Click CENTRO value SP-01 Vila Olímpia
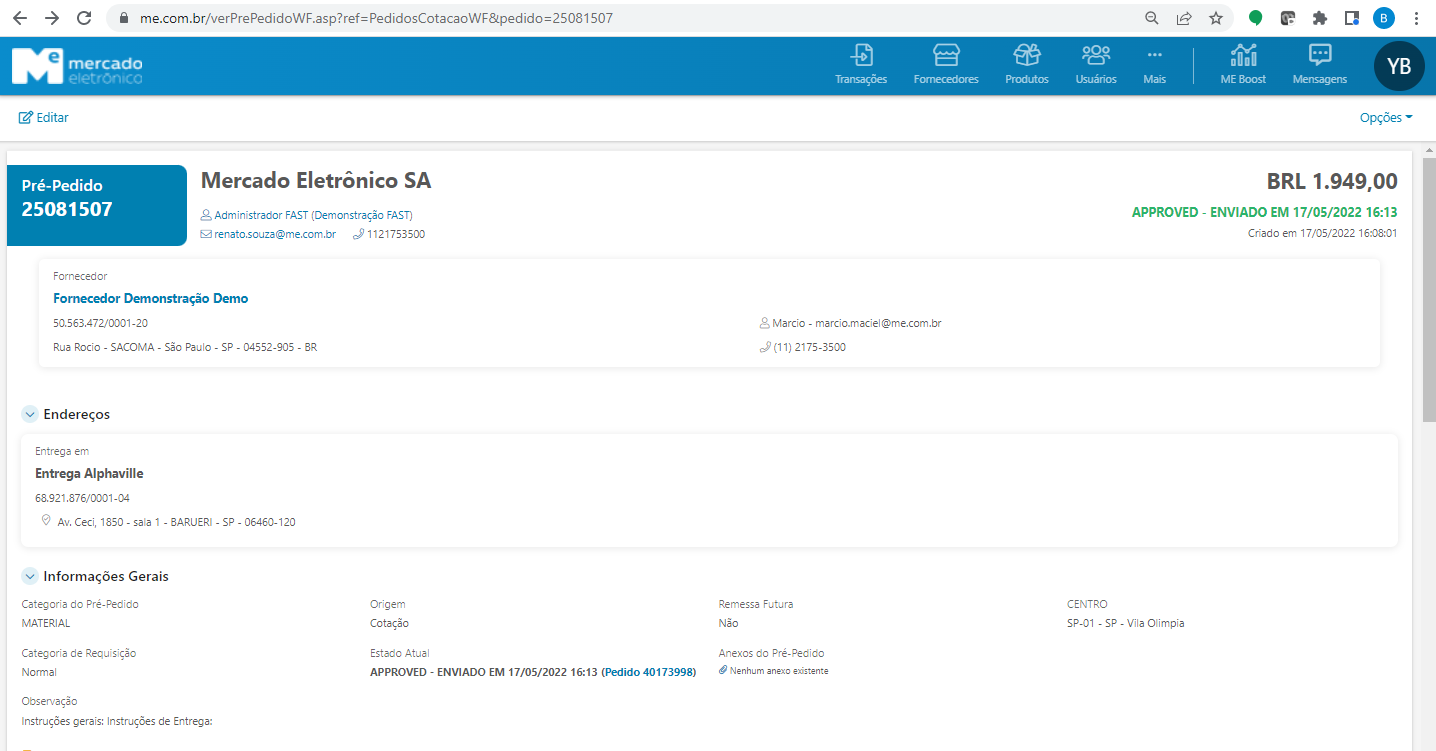Screen dimensions: 1436x751 (x=1125, y=623)
